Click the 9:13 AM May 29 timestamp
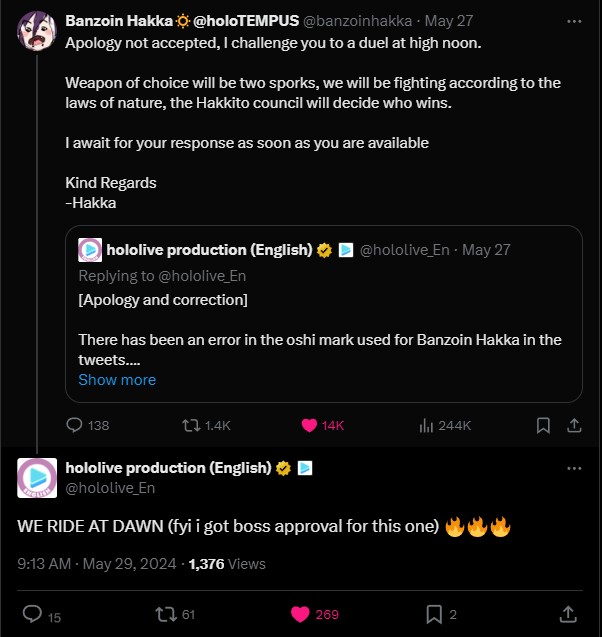This screenshot has width=602, height=637. click(96, 564)
